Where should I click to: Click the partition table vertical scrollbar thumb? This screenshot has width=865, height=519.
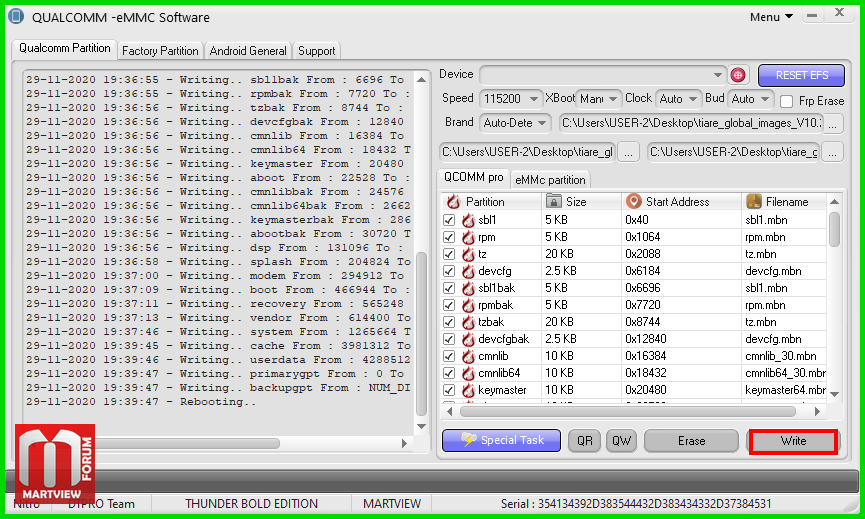pos(834,229)
